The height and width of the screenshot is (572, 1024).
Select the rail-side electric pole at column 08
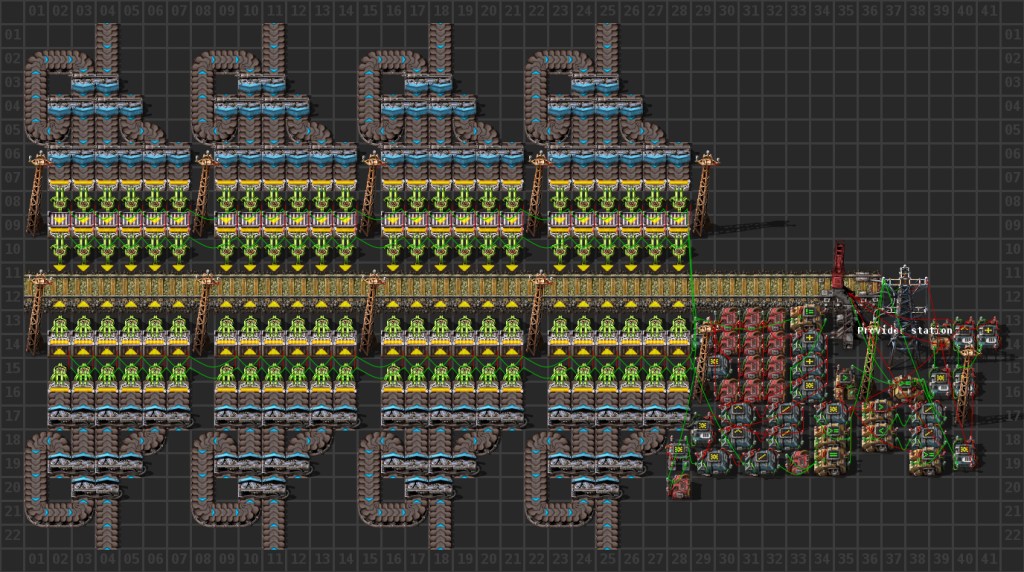(206, 315)
